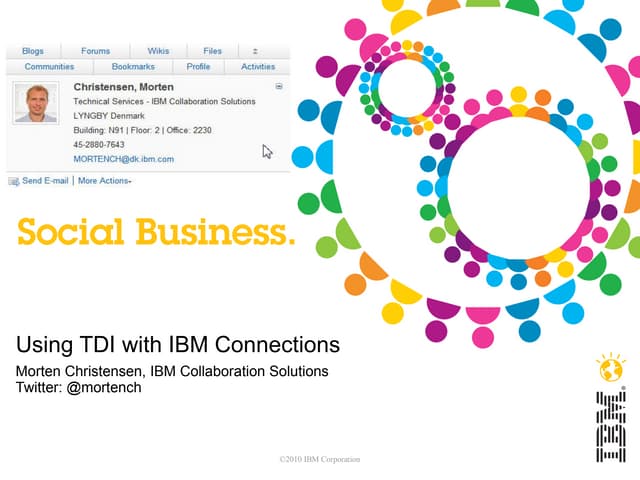Open the Blogs tab
The width and height of the screenshot is (640, 480).
(33, 51)
